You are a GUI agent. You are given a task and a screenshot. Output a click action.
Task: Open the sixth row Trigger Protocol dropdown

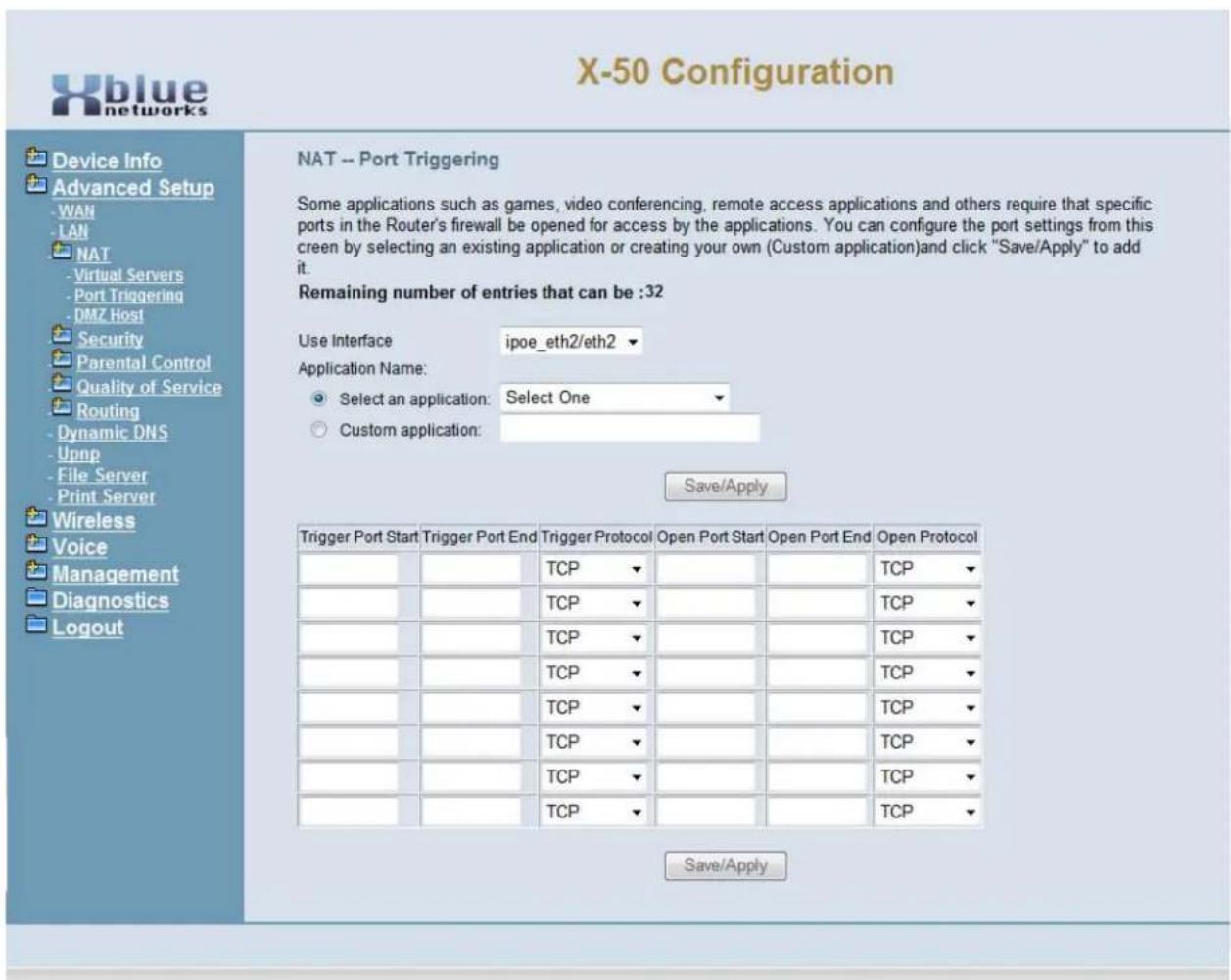(594, 742)
